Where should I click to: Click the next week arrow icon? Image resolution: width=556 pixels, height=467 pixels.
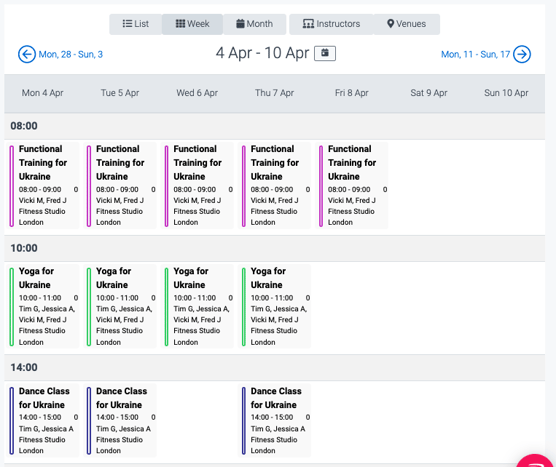click(x=522, y=54)
